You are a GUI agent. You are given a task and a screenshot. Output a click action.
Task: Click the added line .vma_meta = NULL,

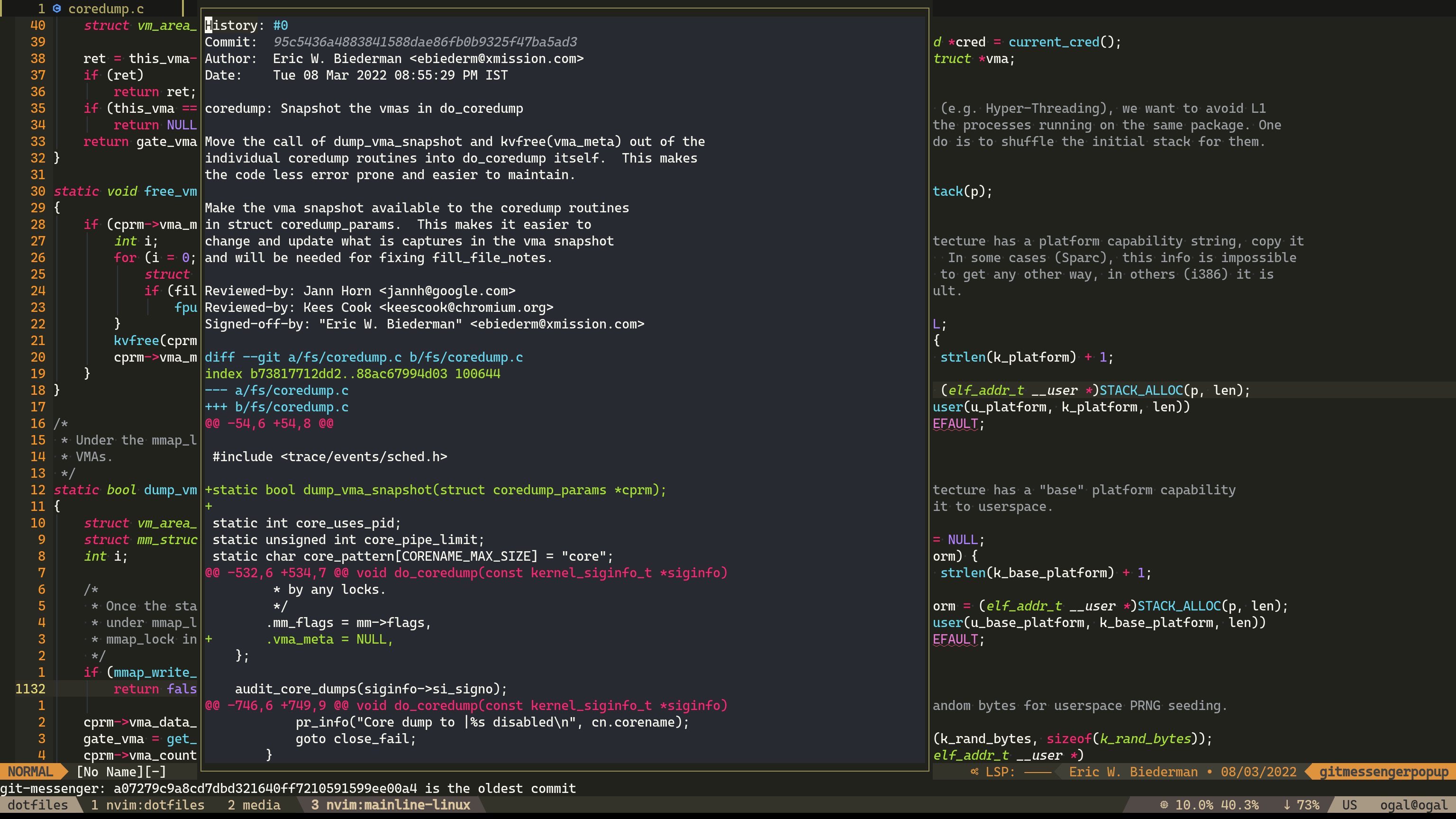tap(299, 639)
